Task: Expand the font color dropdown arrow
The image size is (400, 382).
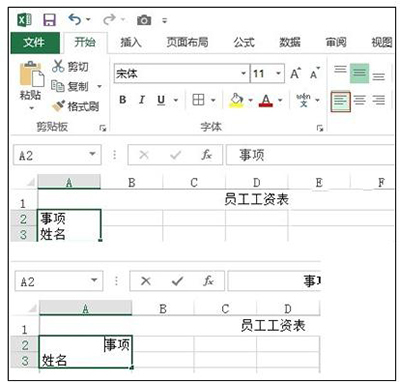Action: pyautogui.click(x=280, y=100)
